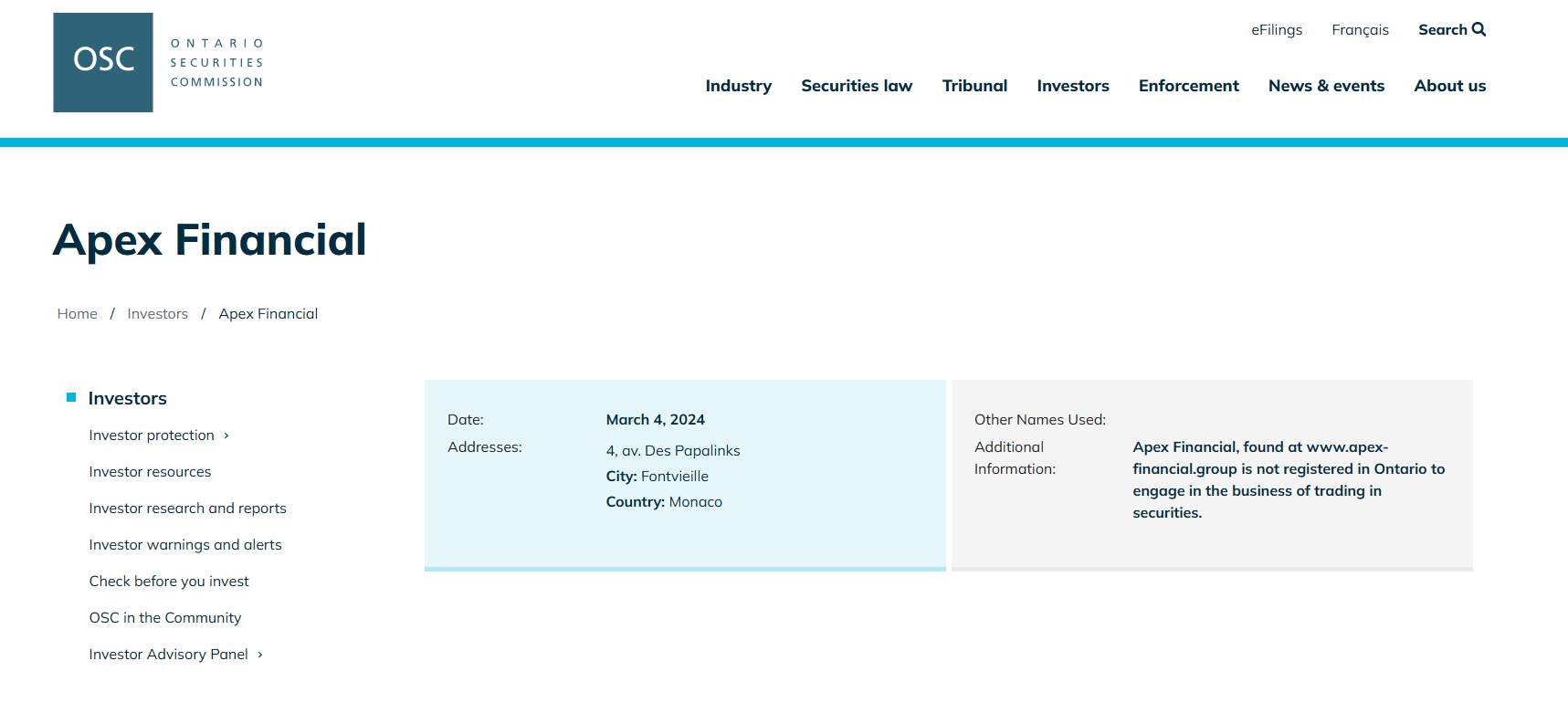Open the Enforcement menu
This screenshot has width=1568, height=703.
[x=1188, y=86]
